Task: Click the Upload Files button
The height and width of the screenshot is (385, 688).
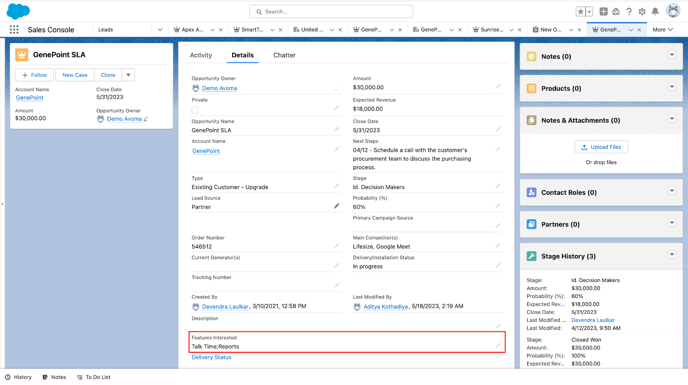Action: coord(601,147)
